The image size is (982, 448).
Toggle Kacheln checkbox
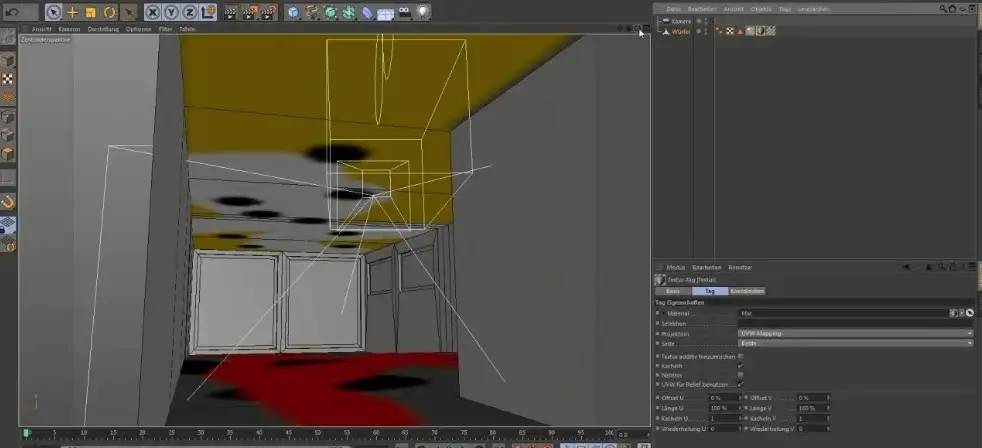point(740,365)
